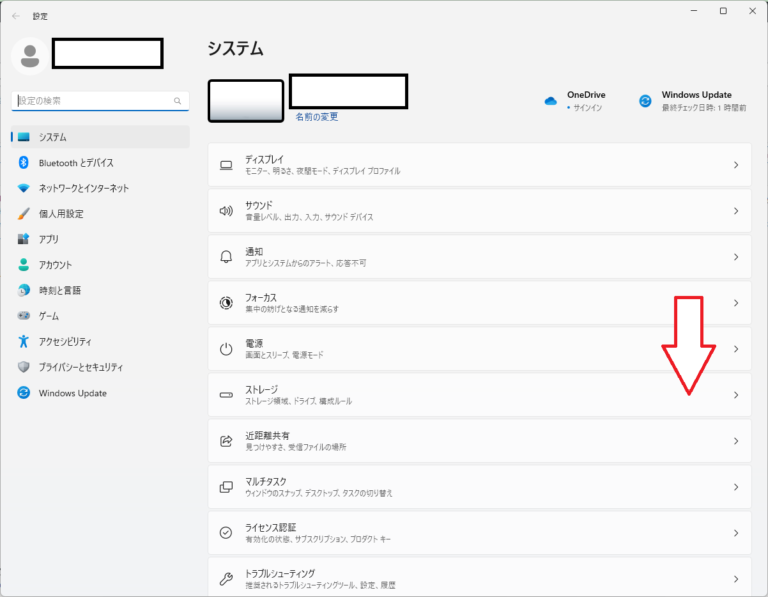Viewport: 768px width, 597px height.
Task: Click the search magnifier icon
Action: [177, 101]
